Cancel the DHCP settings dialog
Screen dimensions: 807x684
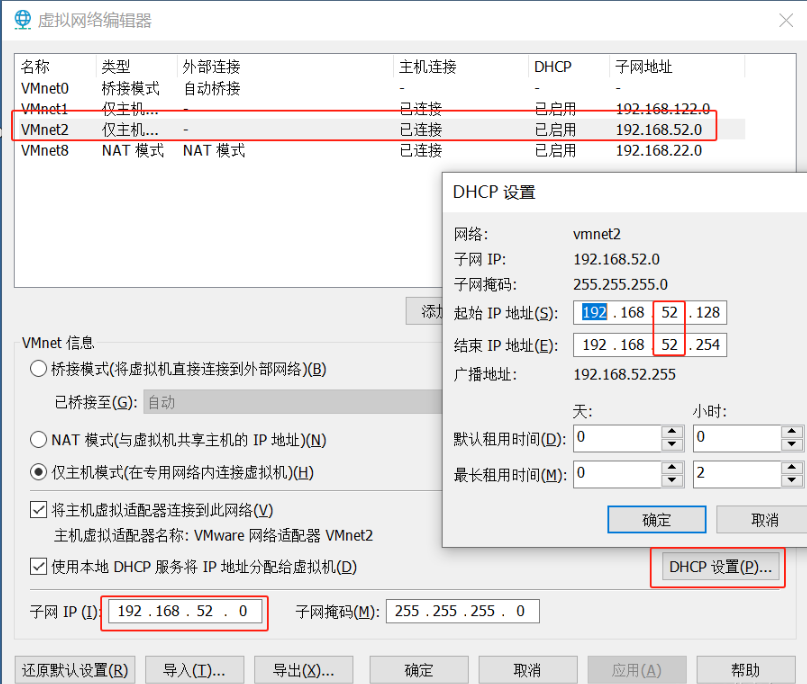click(763, 519)
